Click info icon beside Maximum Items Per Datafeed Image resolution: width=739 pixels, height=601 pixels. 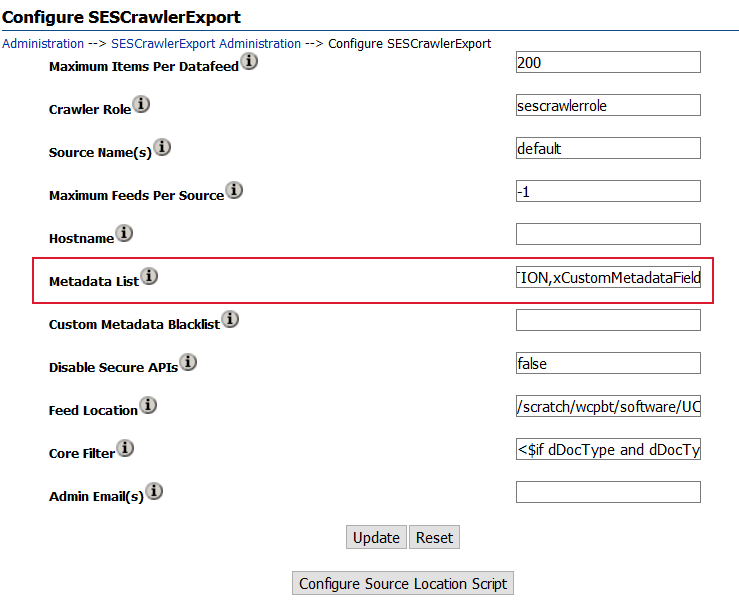click(249, 61)
